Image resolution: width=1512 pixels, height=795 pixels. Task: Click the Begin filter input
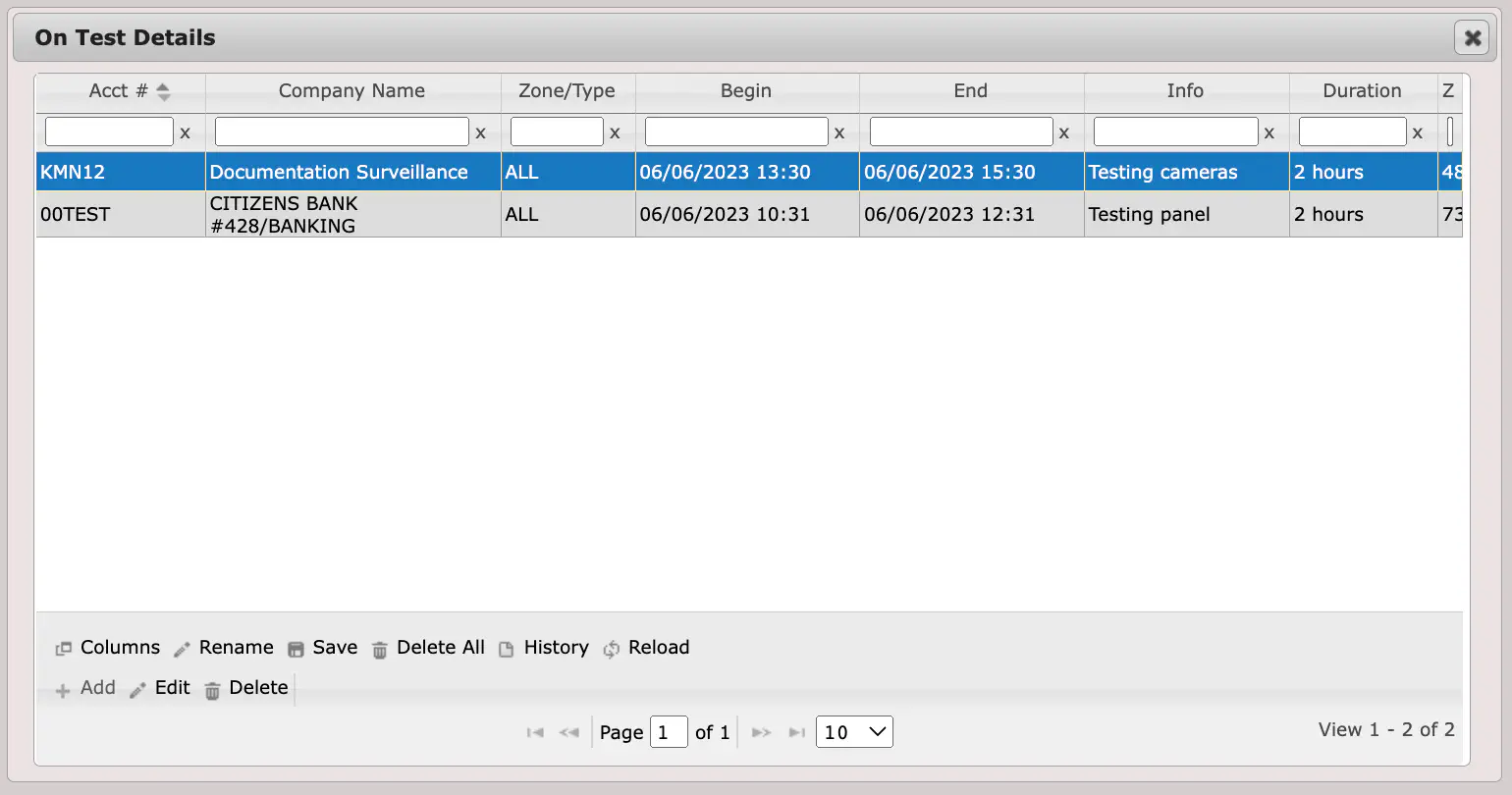point(736,132)
